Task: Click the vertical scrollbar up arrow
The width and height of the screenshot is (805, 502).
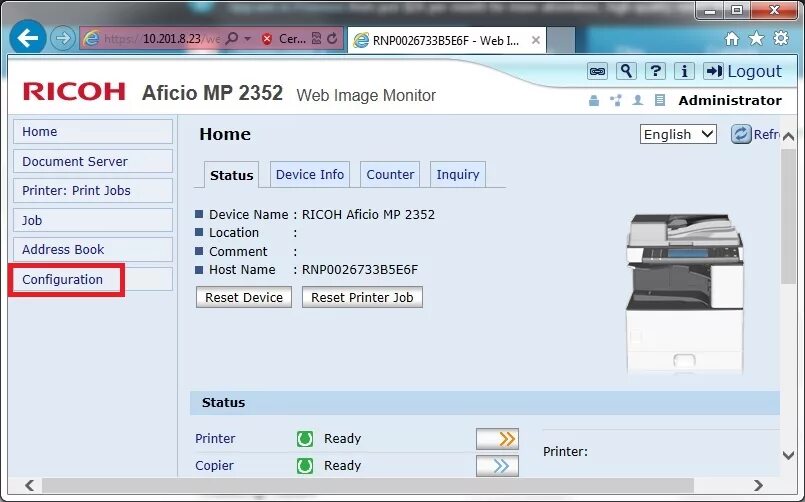Action: click(x=789, y=136)
